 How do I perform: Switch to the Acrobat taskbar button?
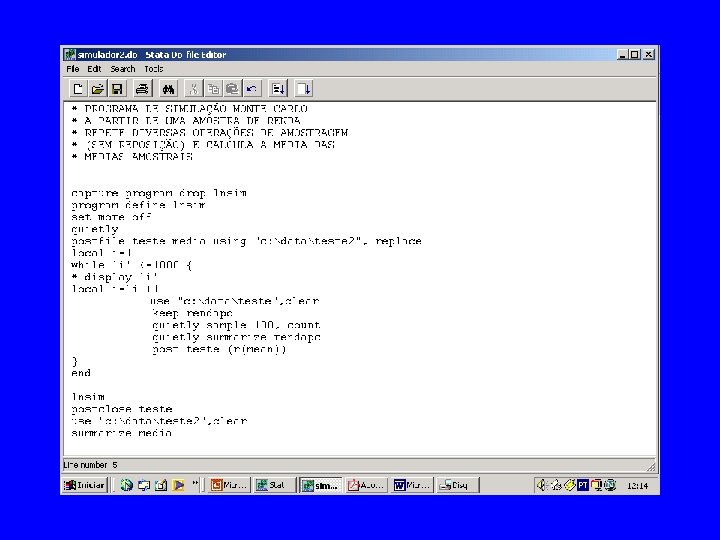(x=366, y=485)
